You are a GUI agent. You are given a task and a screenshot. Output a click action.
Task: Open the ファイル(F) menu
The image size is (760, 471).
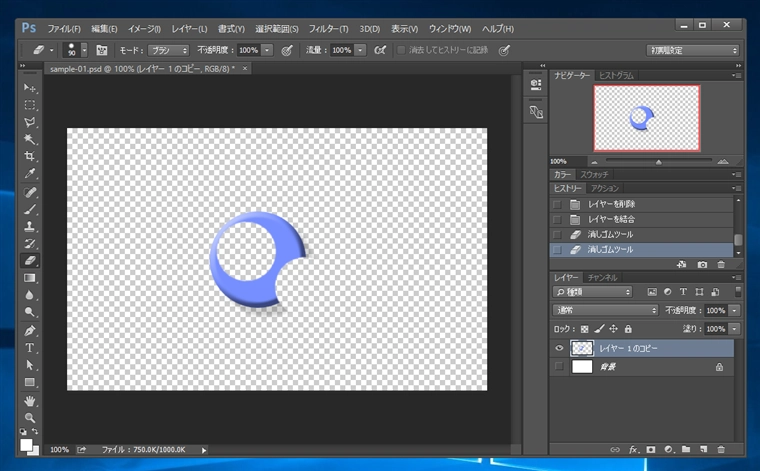63,29
